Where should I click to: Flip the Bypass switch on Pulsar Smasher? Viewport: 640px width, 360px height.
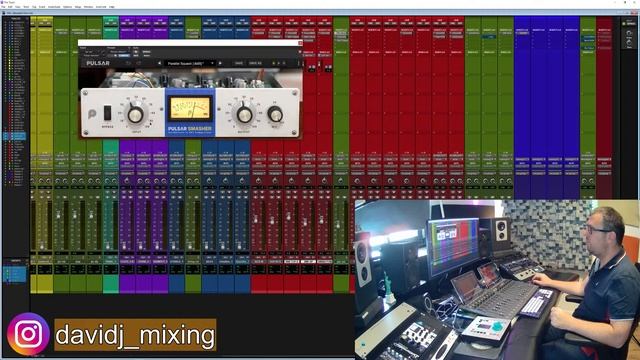click(x=107, y=113)
